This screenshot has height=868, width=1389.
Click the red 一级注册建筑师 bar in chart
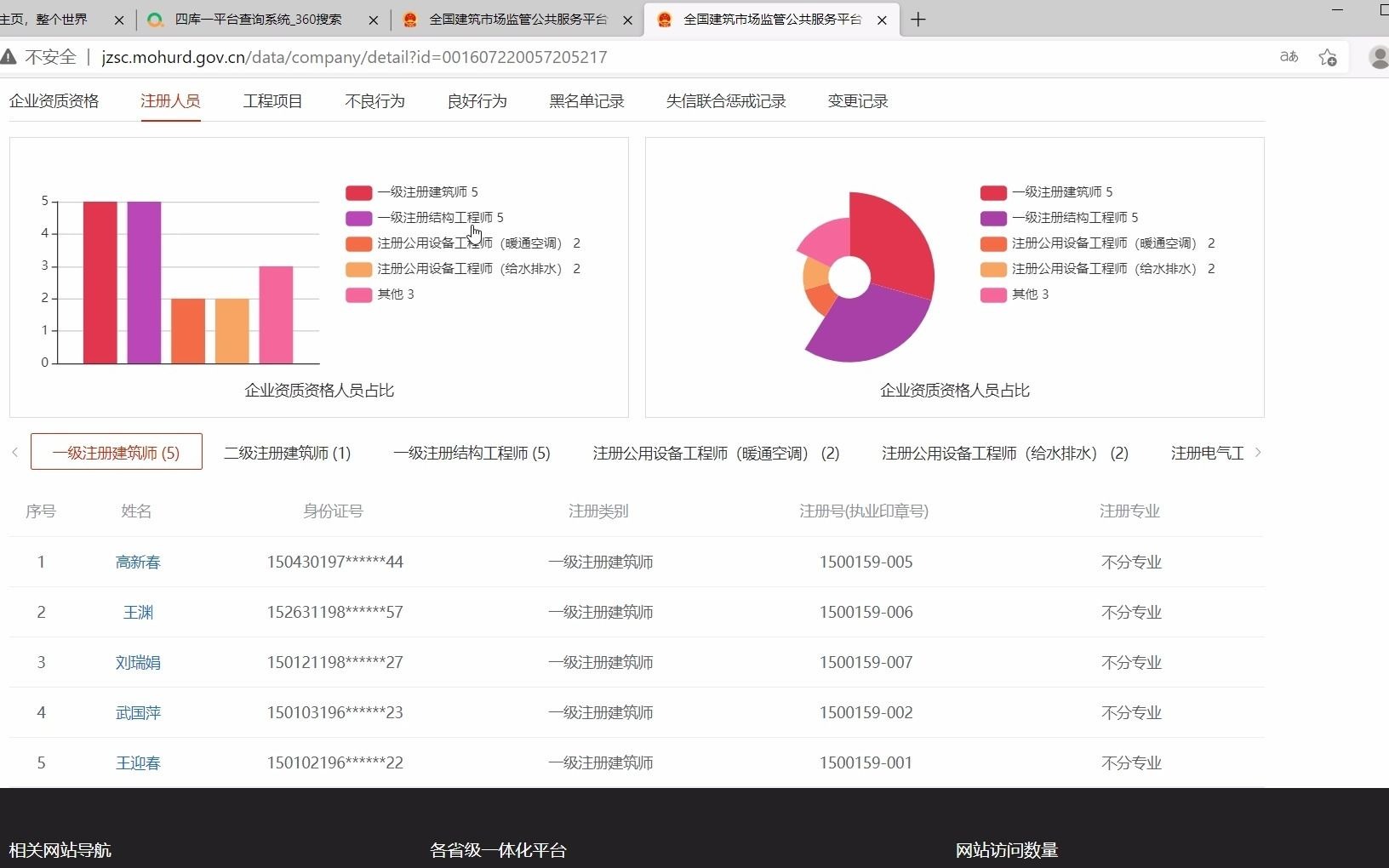100,283
